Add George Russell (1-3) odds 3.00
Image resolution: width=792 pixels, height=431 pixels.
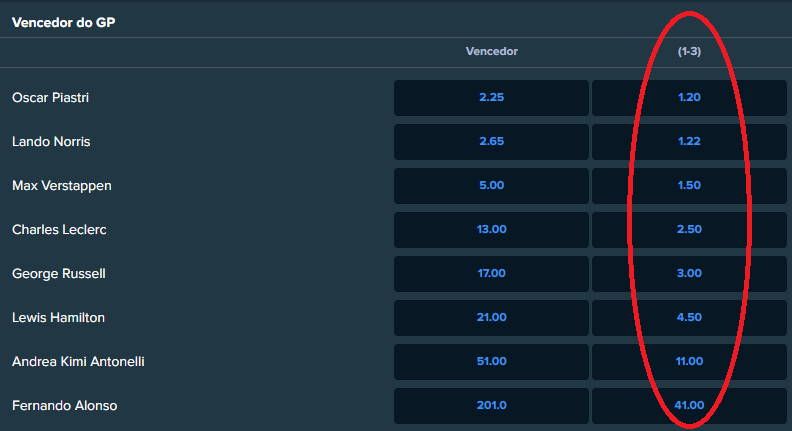(689, 273)
